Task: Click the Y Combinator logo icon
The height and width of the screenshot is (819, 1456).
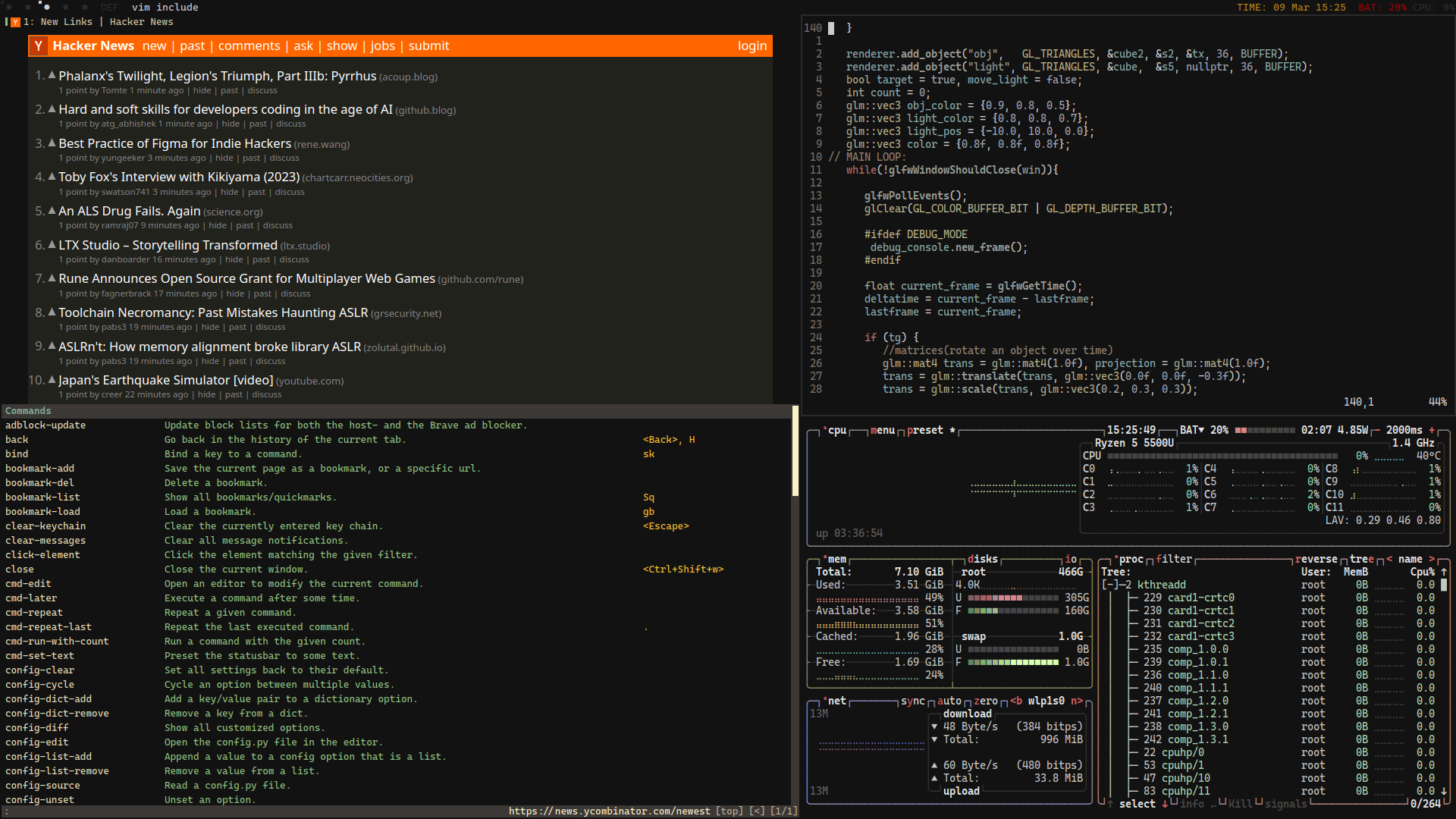Action: pyautogui.click(x=38, y=46)
